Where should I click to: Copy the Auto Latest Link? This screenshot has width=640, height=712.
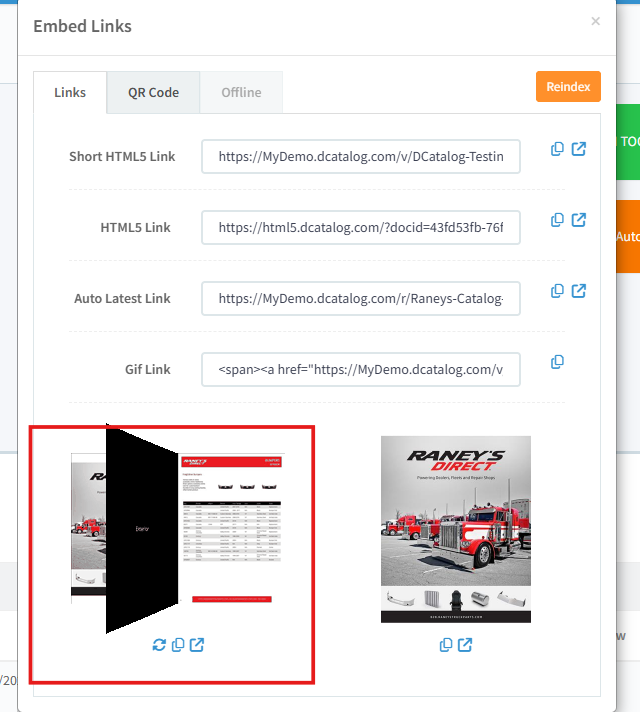(558, 291)
